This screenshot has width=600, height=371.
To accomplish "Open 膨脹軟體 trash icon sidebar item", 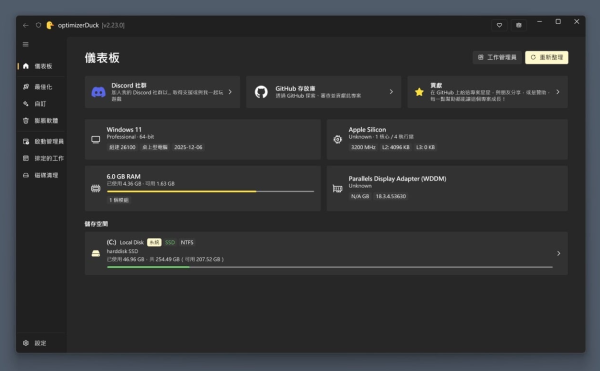I will click(42, 120).
